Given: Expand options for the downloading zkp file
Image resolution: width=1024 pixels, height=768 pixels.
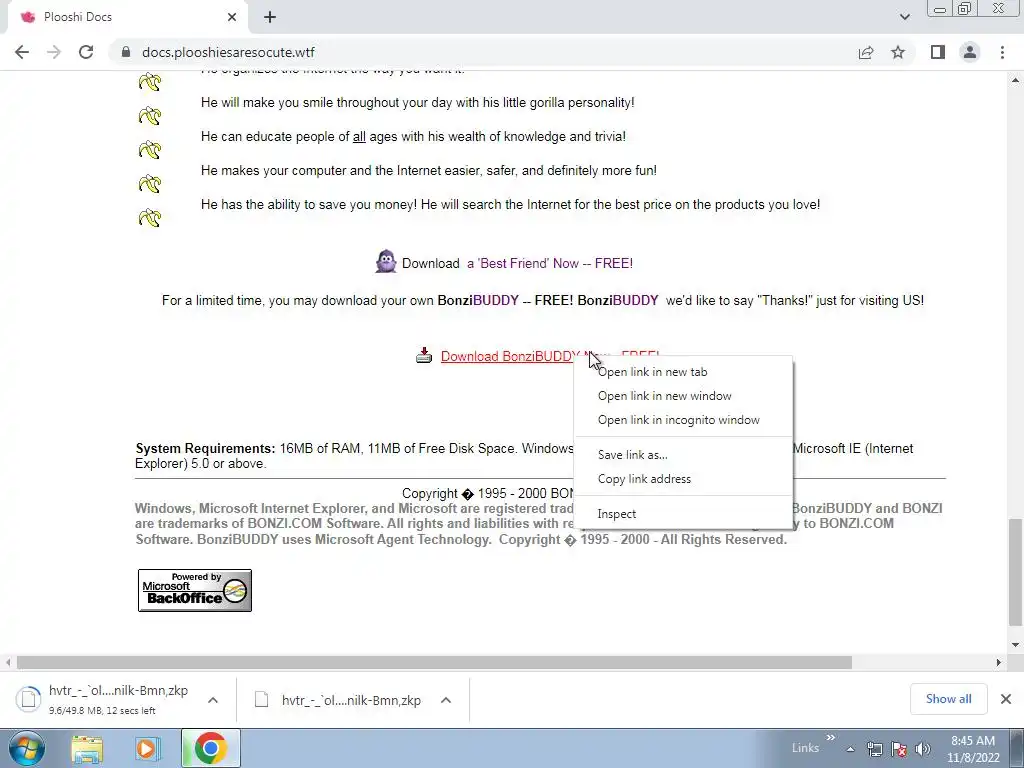Looking at the screenshot, I should click(212, 700).
